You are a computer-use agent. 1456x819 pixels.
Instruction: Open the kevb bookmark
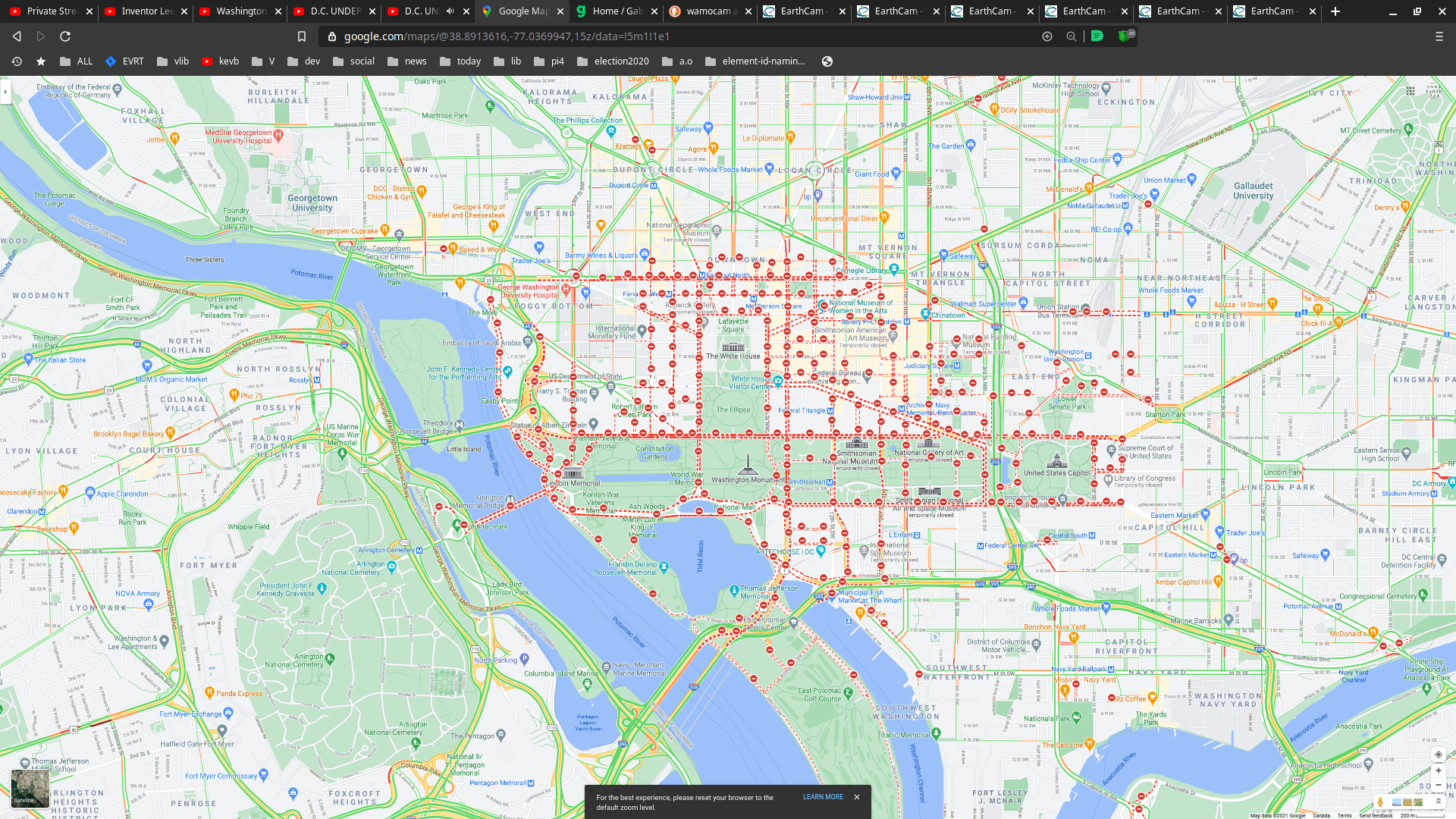(x=220, y=61)
